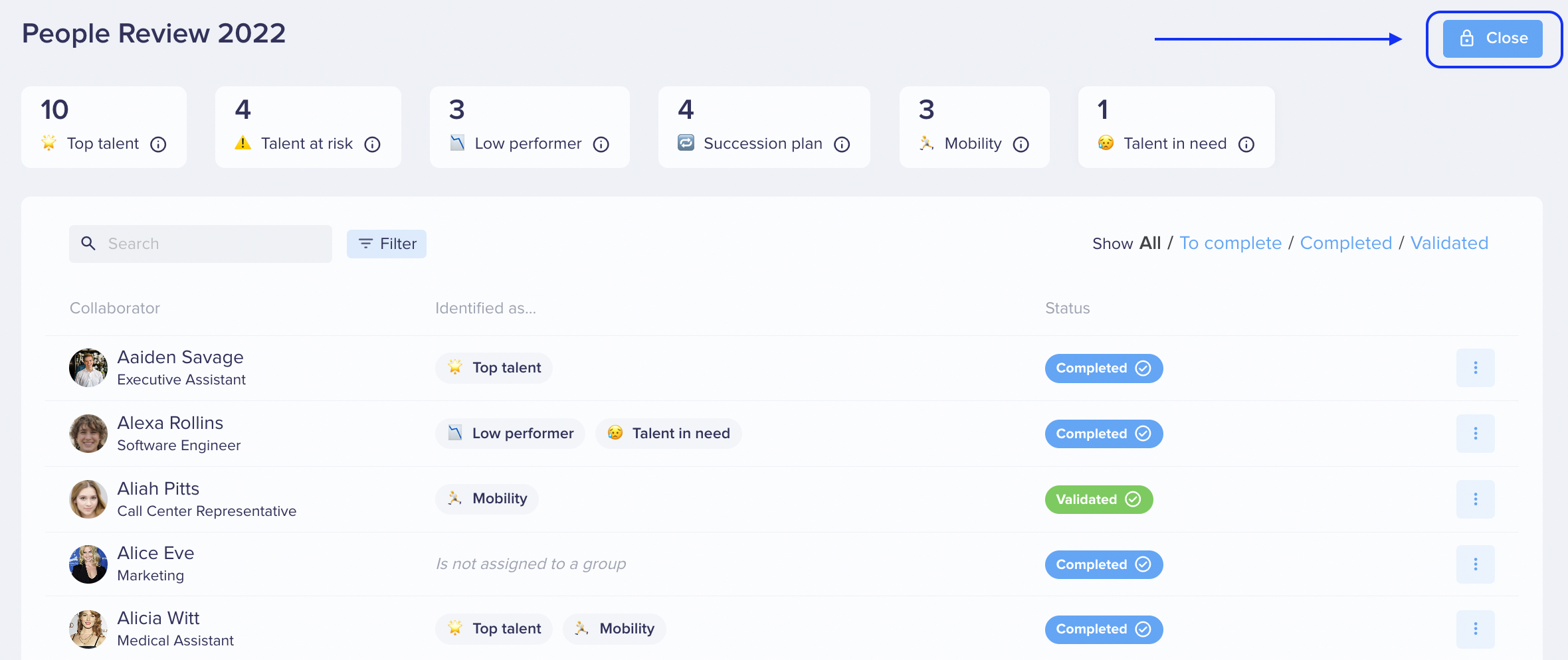Switch the view to Completed reviews
This screenshot has width=1568, height=660.
point(1345,243)
